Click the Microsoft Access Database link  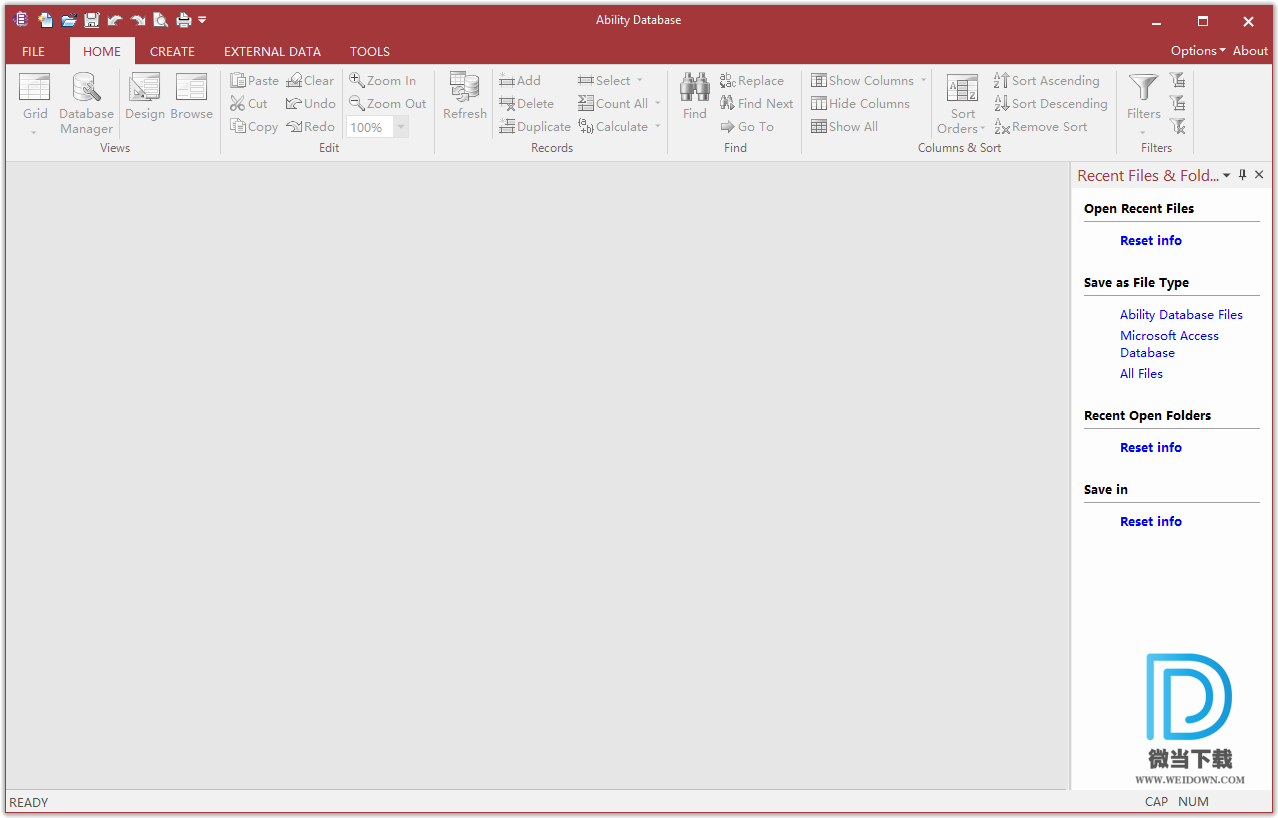pyautogui.click(x=1169, y=344)
